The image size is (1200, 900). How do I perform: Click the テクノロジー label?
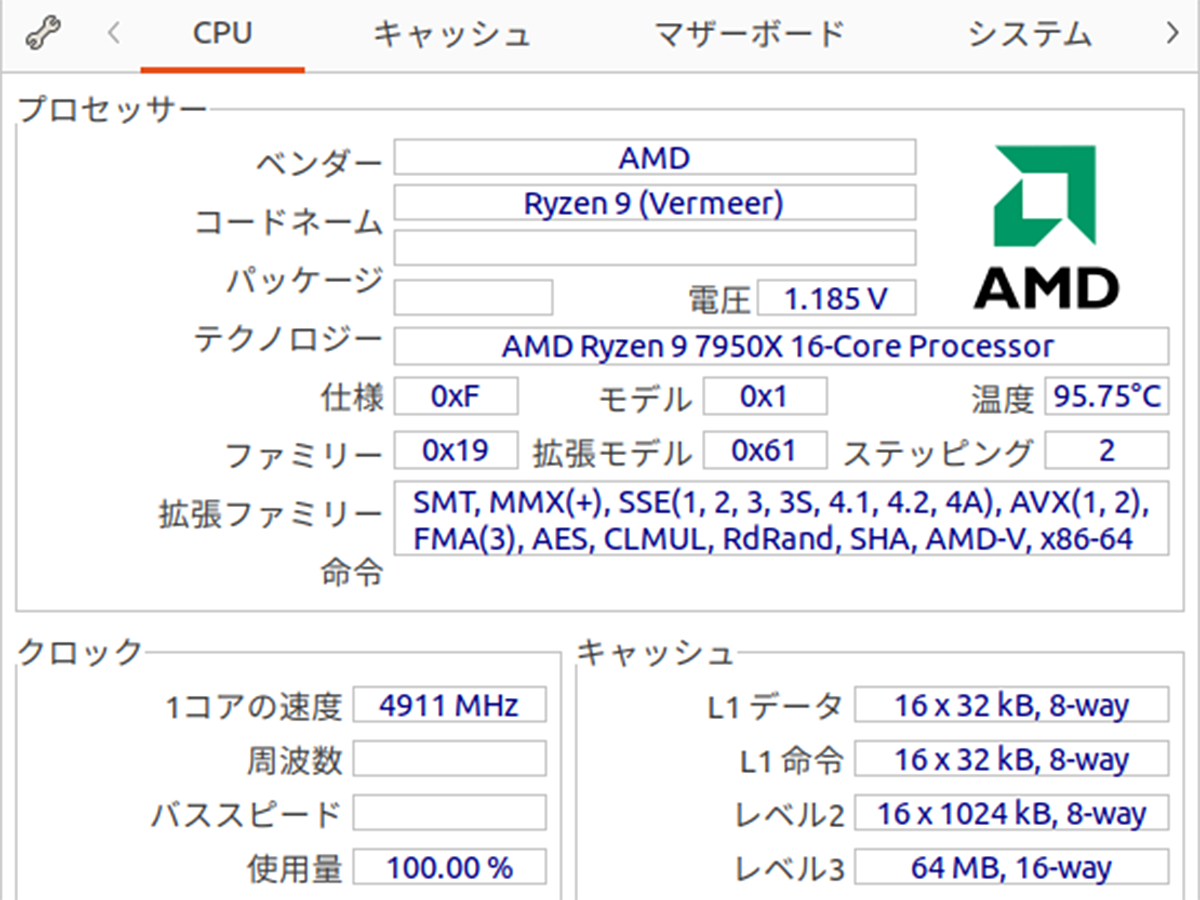click(288, 339)
